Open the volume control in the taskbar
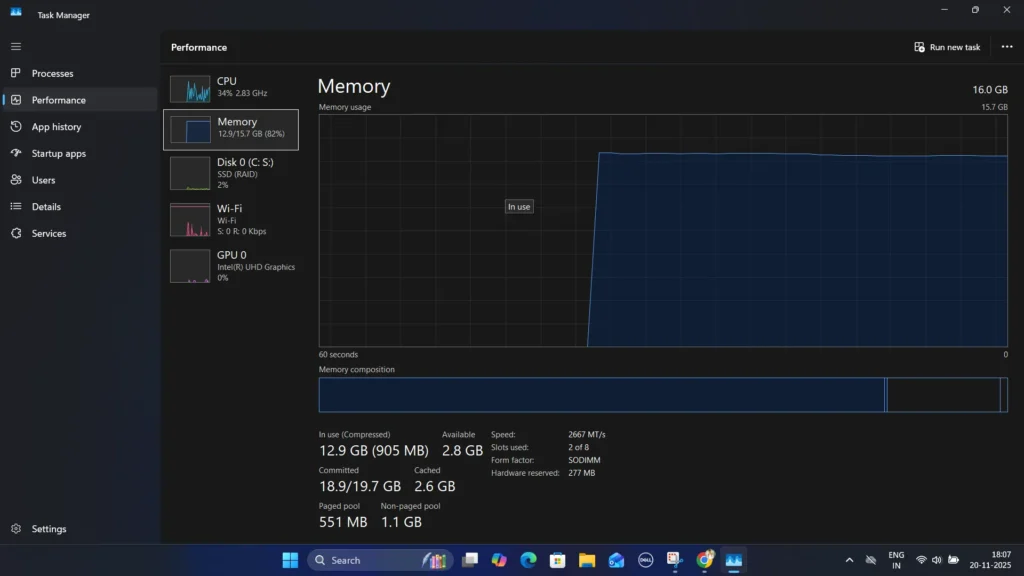The height and width of the screenshot is (576, 1024). click(935, 560)
